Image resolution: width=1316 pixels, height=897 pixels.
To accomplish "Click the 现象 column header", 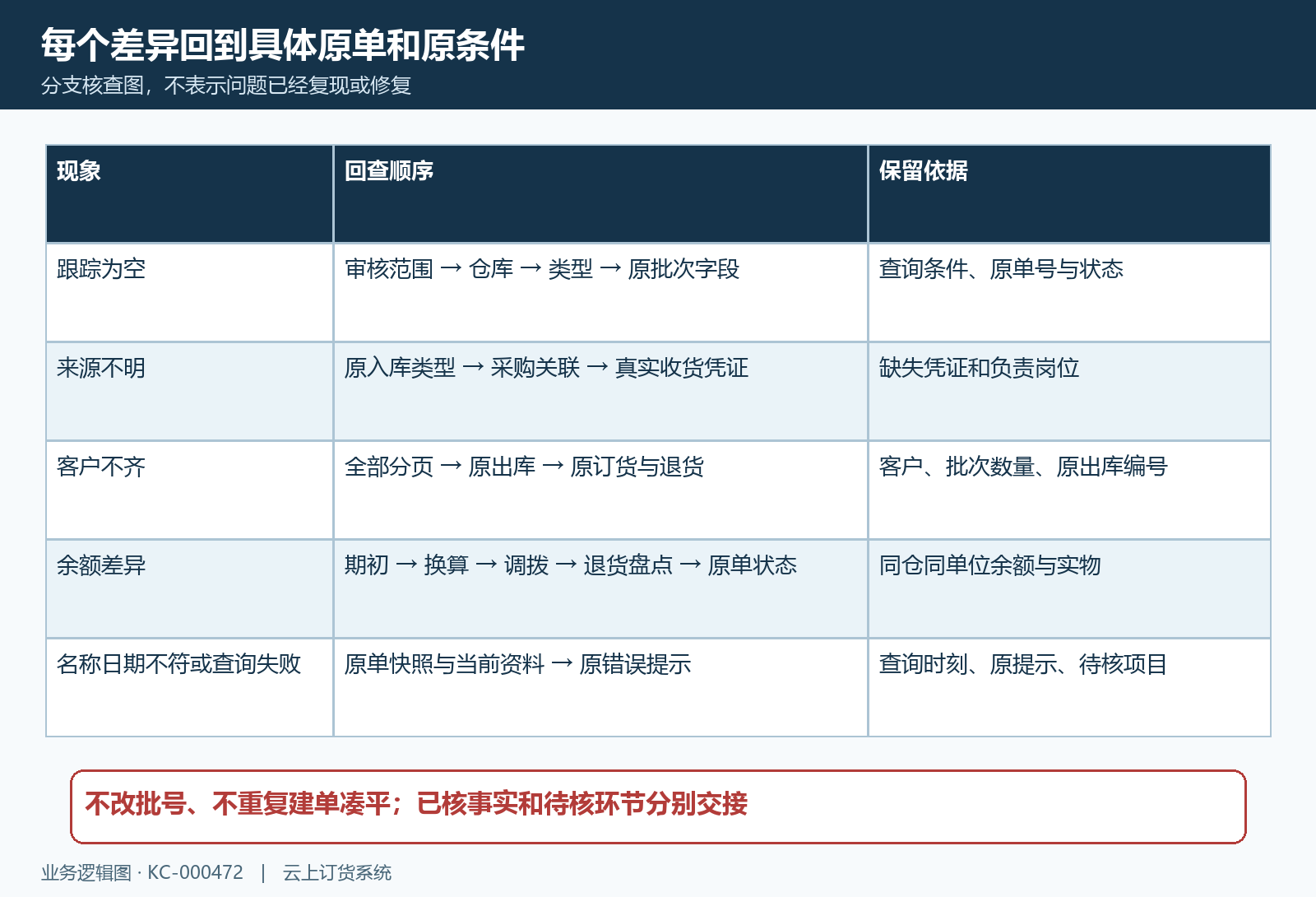I will (x=190, y=194).
